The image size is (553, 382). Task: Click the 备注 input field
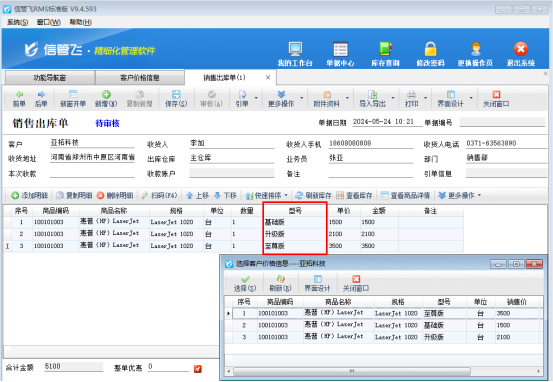[371, 173]
